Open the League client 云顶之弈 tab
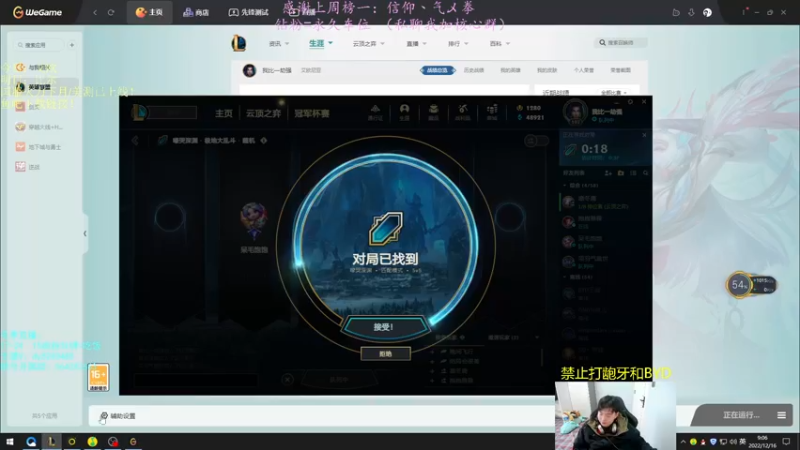The height and width of the screenshot is (450, 800). [263, 113]
